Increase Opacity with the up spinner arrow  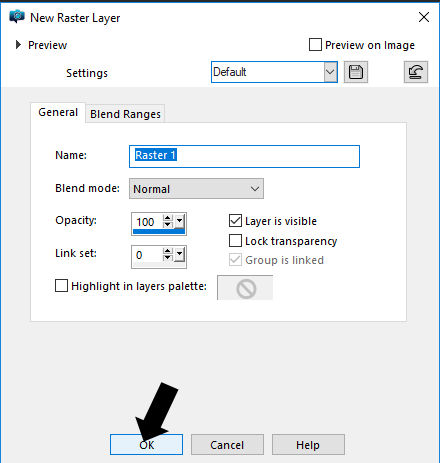pyautogui.click(x=168, y=218)
